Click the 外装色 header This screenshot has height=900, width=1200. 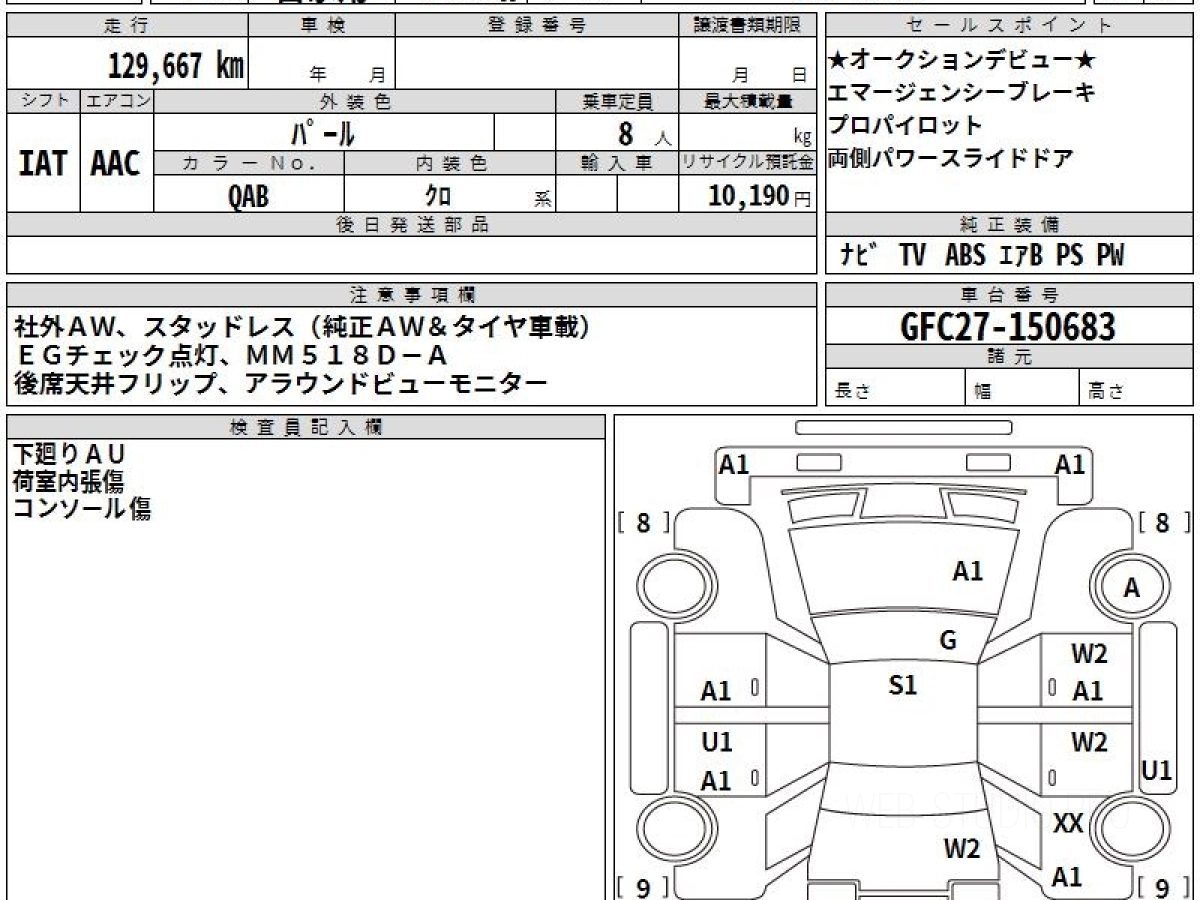(x=355, y=101)
